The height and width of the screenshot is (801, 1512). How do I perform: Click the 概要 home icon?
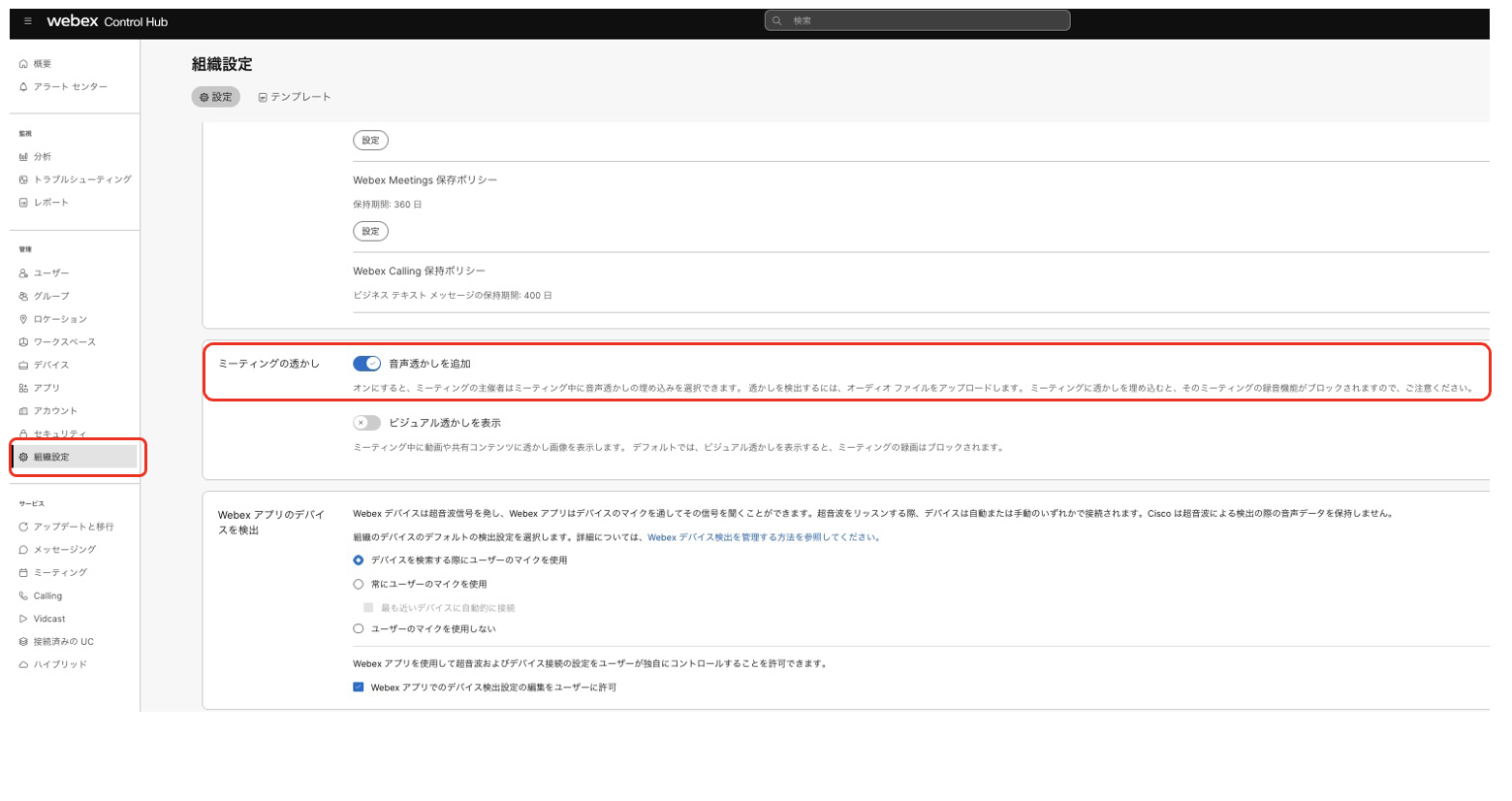pyautogui.click(x=23, y=64)
